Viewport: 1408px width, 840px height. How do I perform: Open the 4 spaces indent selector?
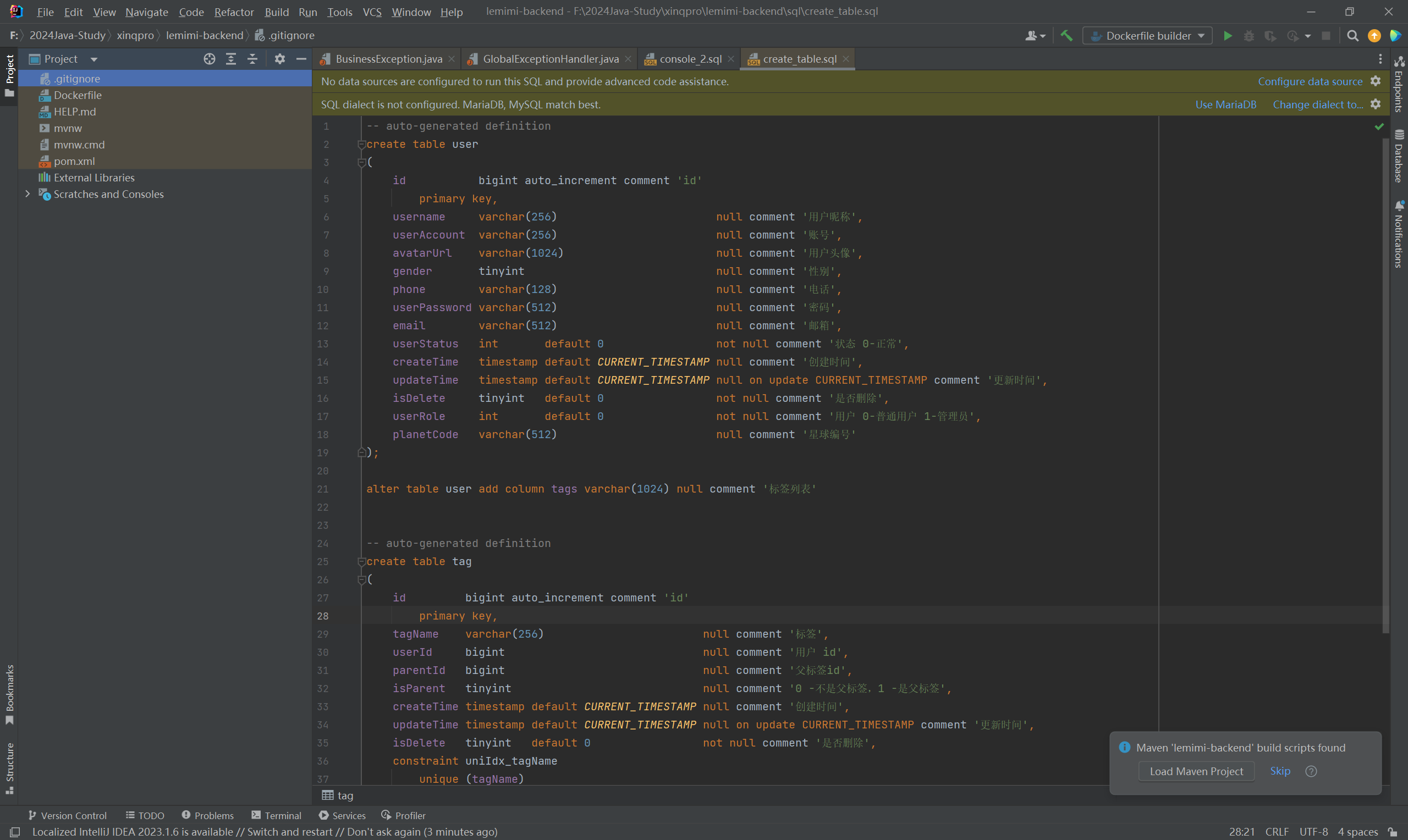point(1357,832)
